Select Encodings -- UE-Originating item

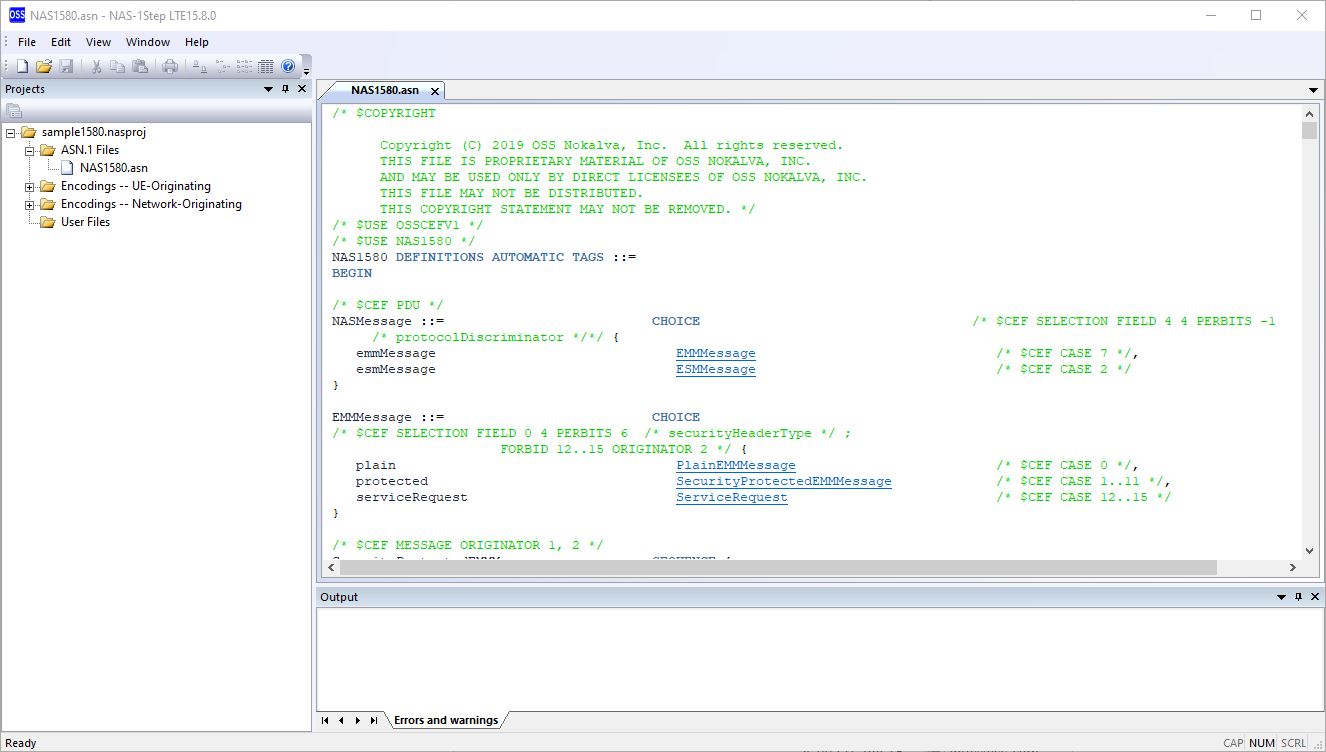pyautogui.click(x=136, y=186)
